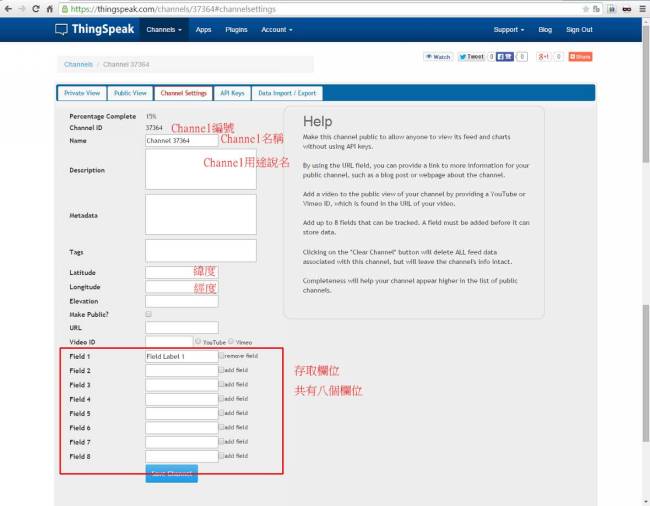Viewport: 650px width, 506px height.
Task: Expand the Channels dropdown in navbar
Action: (x=164, y=30)
